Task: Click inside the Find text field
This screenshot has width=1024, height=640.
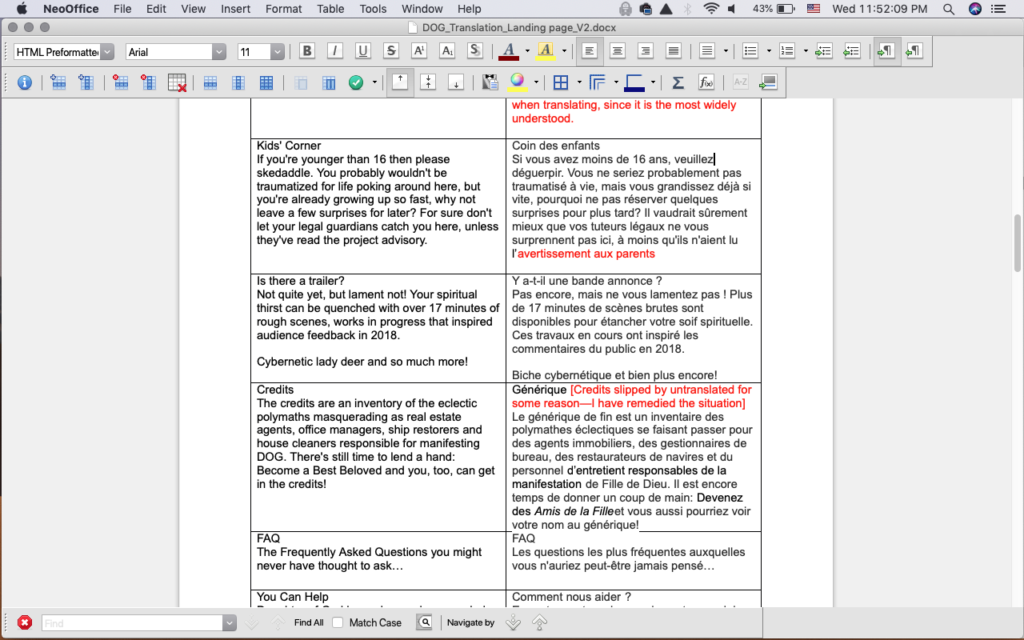Action: coord(133,623)
